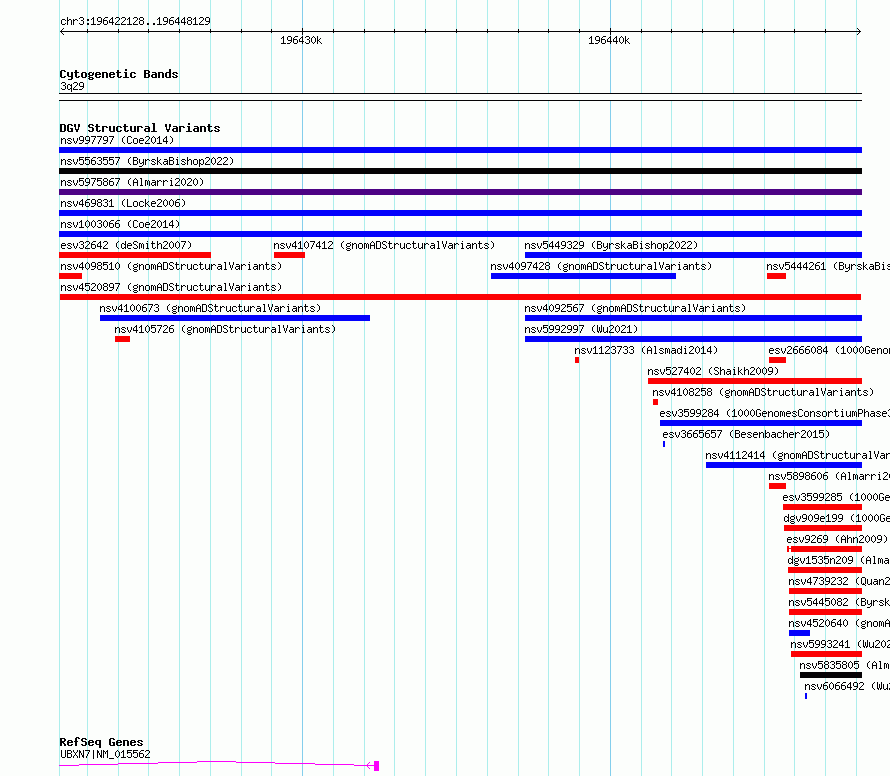Screen dimensions: 890x776
Task: Select the 3q29 band label
Action: [x=72, y=86]
